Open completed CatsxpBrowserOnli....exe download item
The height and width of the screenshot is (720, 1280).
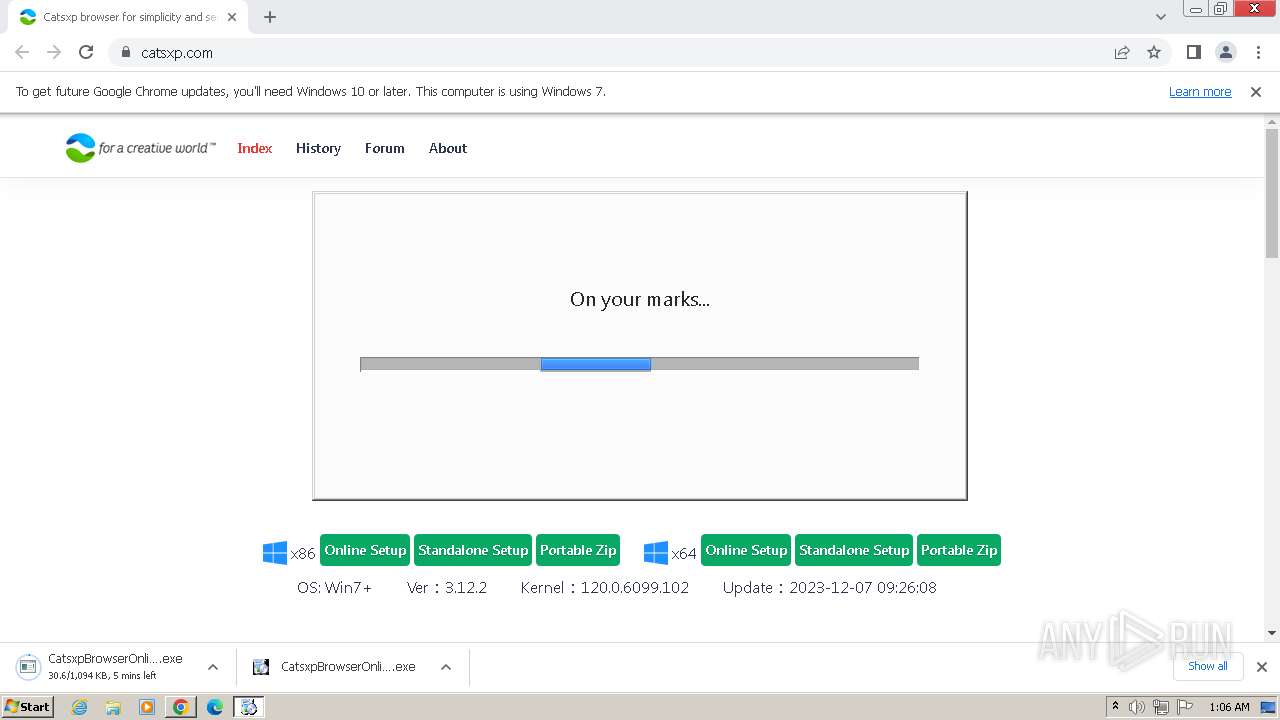[335, 667]
